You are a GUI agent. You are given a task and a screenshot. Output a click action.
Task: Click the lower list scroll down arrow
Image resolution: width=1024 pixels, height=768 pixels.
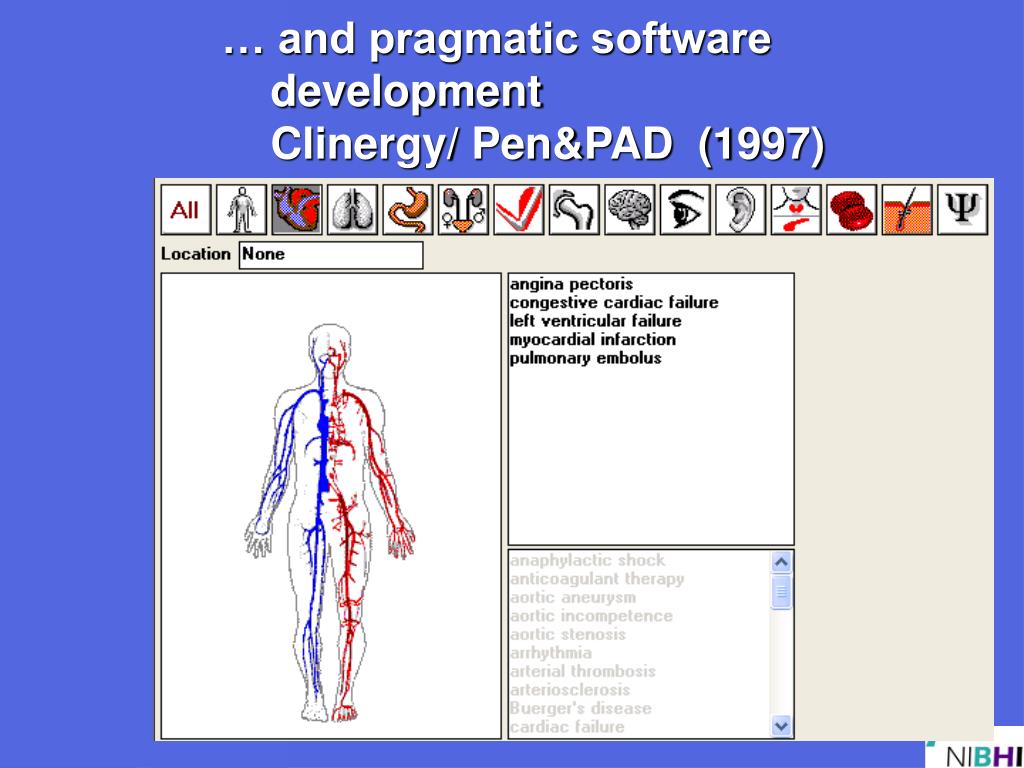pyautogui.click(x=781, y=726)
